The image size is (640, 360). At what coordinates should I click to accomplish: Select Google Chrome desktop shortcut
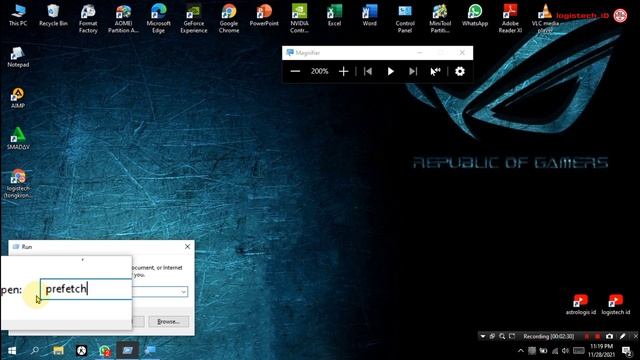[x=229, y=18]
